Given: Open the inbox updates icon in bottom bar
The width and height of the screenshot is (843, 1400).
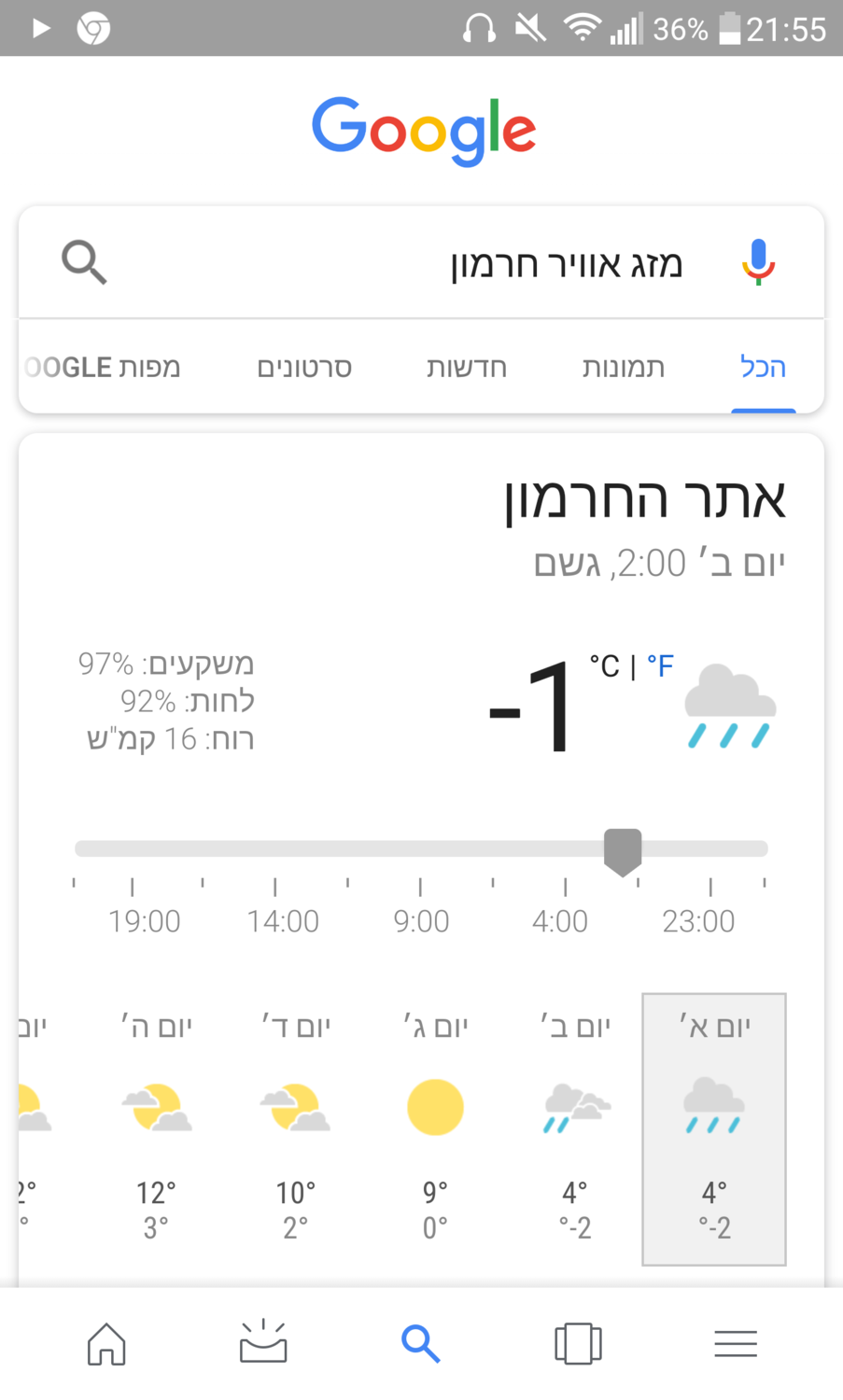Looking at the screenshot, I should coord(263,1342).
